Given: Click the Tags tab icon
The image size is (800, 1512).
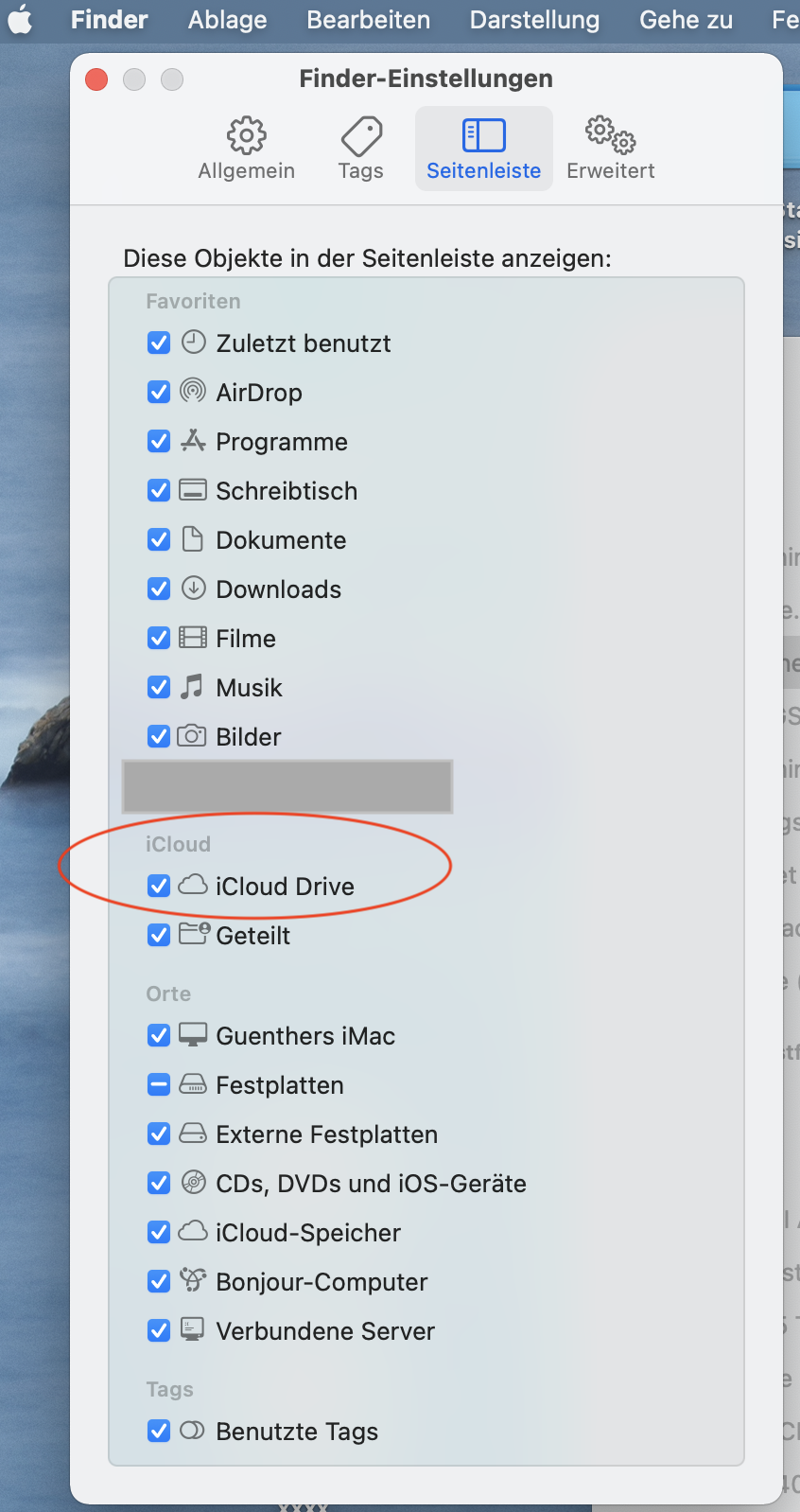Looking at the screenshot, I should pyautogui.click(x=361, y=136).
